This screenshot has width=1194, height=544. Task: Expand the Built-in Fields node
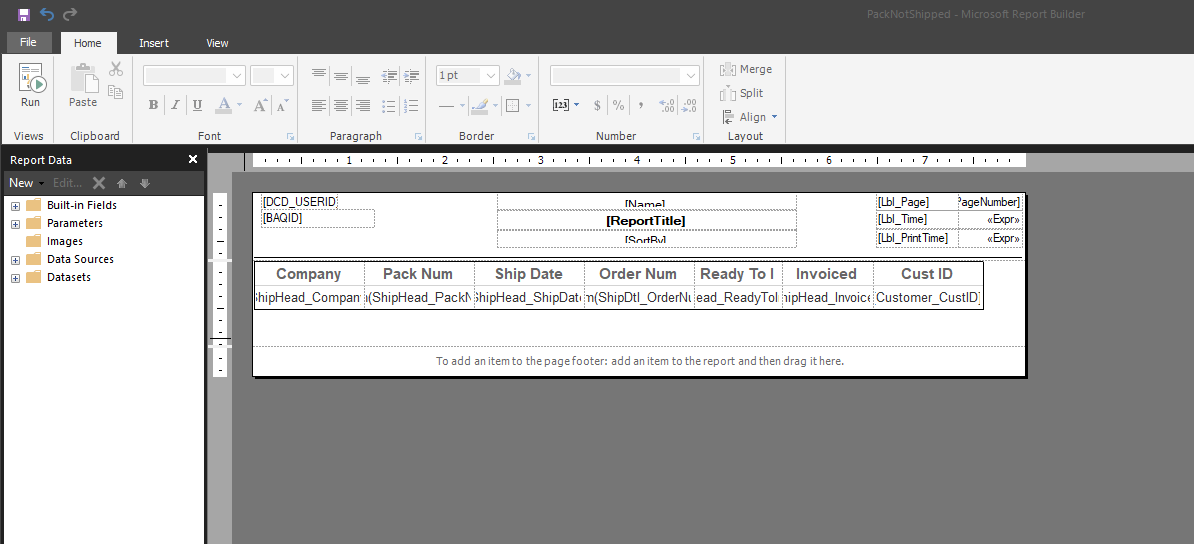point(15,206)
